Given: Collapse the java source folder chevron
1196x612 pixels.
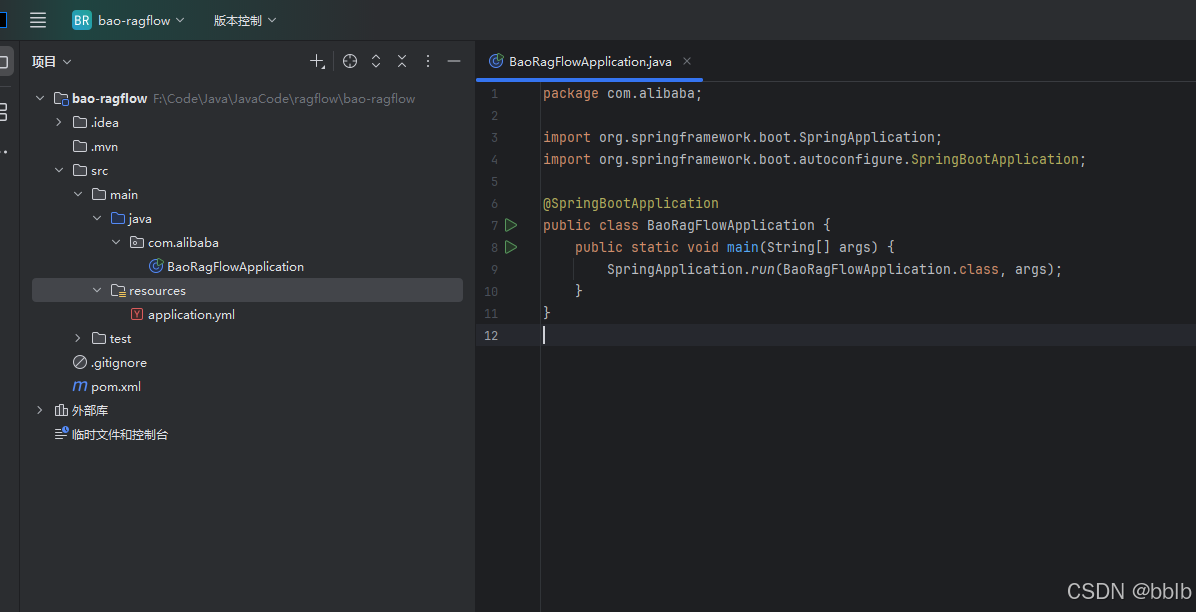Looking at the screenshot, I should click(97, 218).
